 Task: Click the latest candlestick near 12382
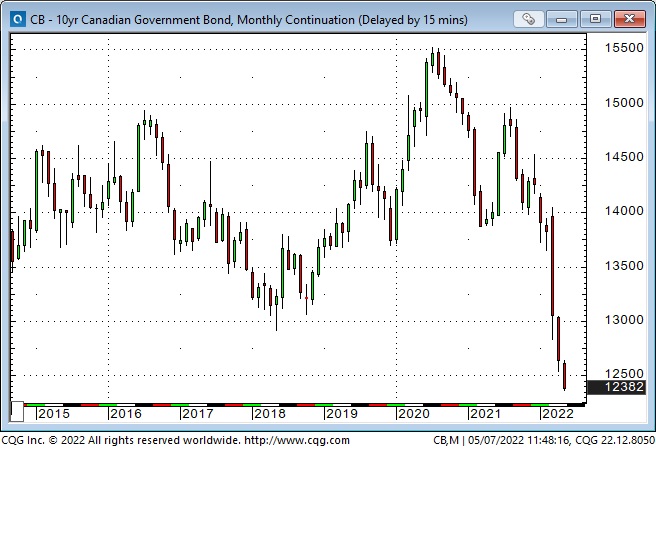564,376
